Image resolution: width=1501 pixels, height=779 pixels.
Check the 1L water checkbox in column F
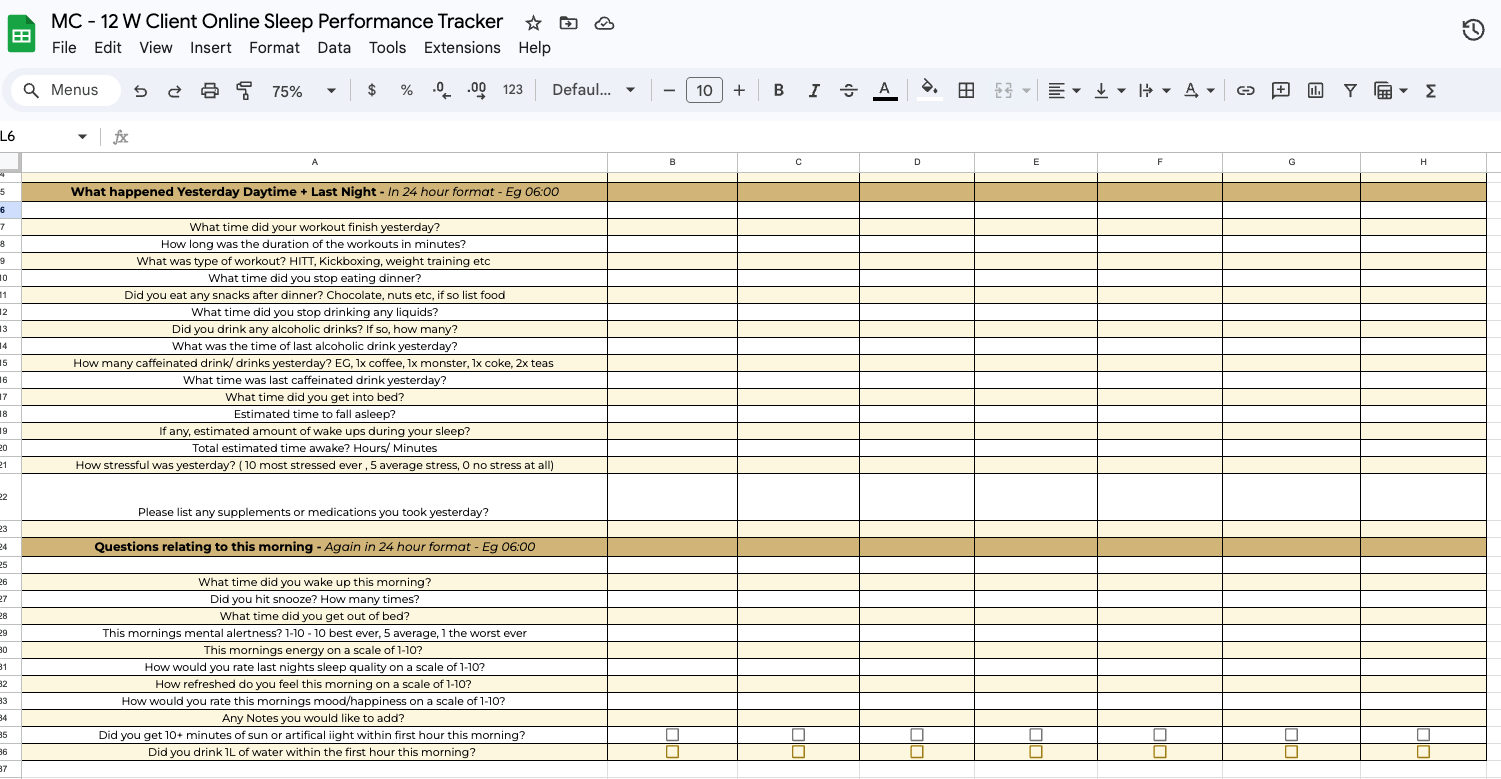(1160, 752)
